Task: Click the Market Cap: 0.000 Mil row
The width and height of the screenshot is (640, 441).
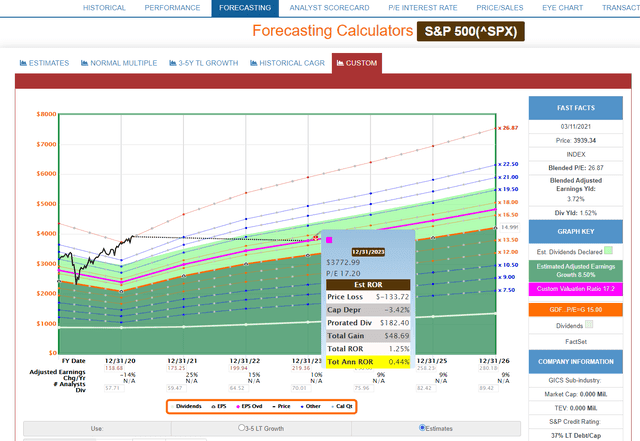Action: coord(576,394)
